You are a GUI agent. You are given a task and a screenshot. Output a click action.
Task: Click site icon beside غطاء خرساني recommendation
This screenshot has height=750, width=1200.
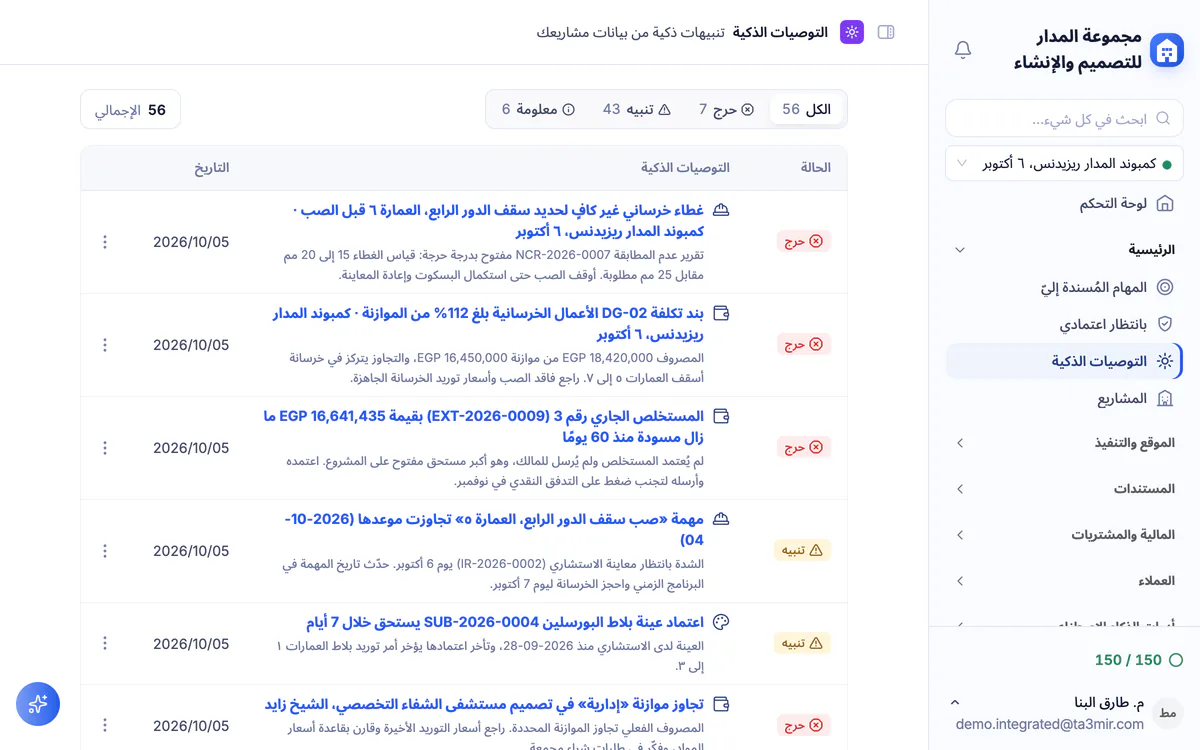[x=721, y=210]
